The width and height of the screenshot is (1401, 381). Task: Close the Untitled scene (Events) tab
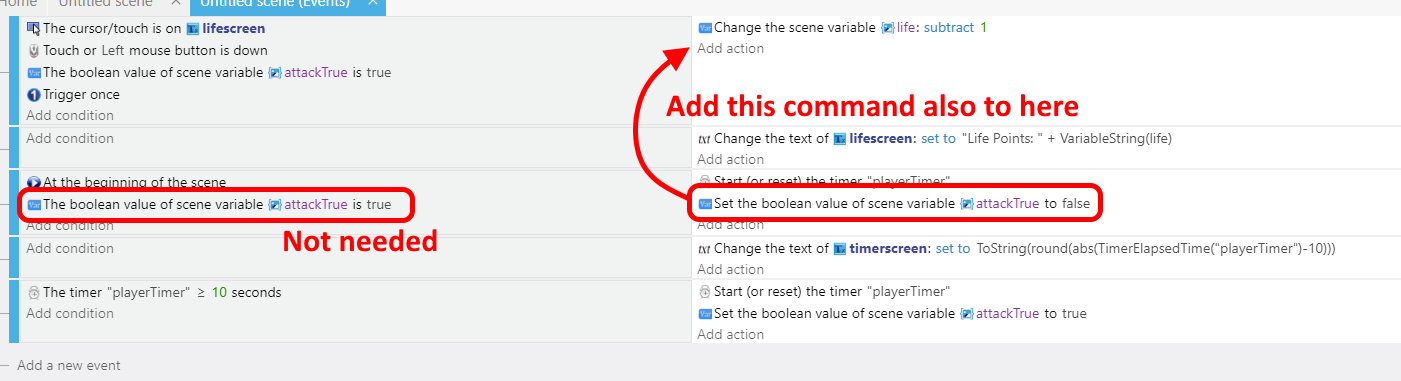[x=372, y=3]
